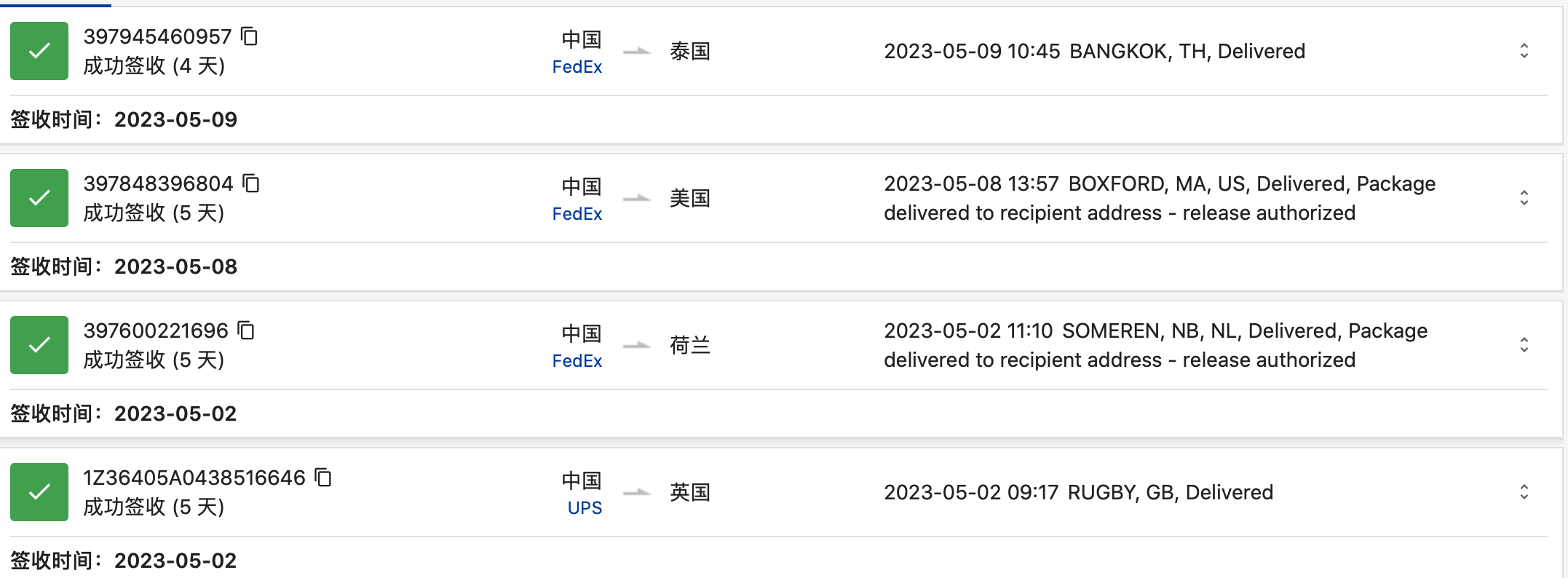This screenshot has width=1568, height=578.
Task: Expand details of the RUGBY, GB delivery
Action: pyautogui.click(x=1524, y=492)
